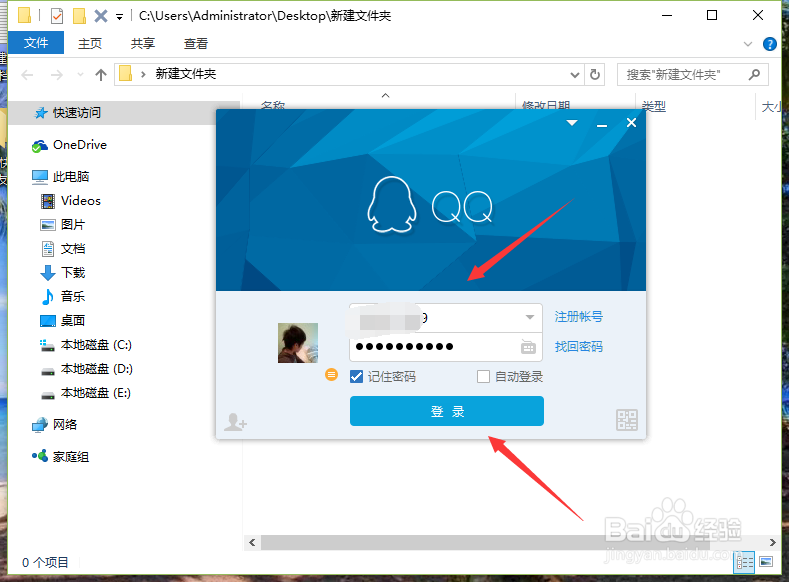789x582 pixels.
Task: Open the soft keyboard icon in password field
Action: pos(528,347)
